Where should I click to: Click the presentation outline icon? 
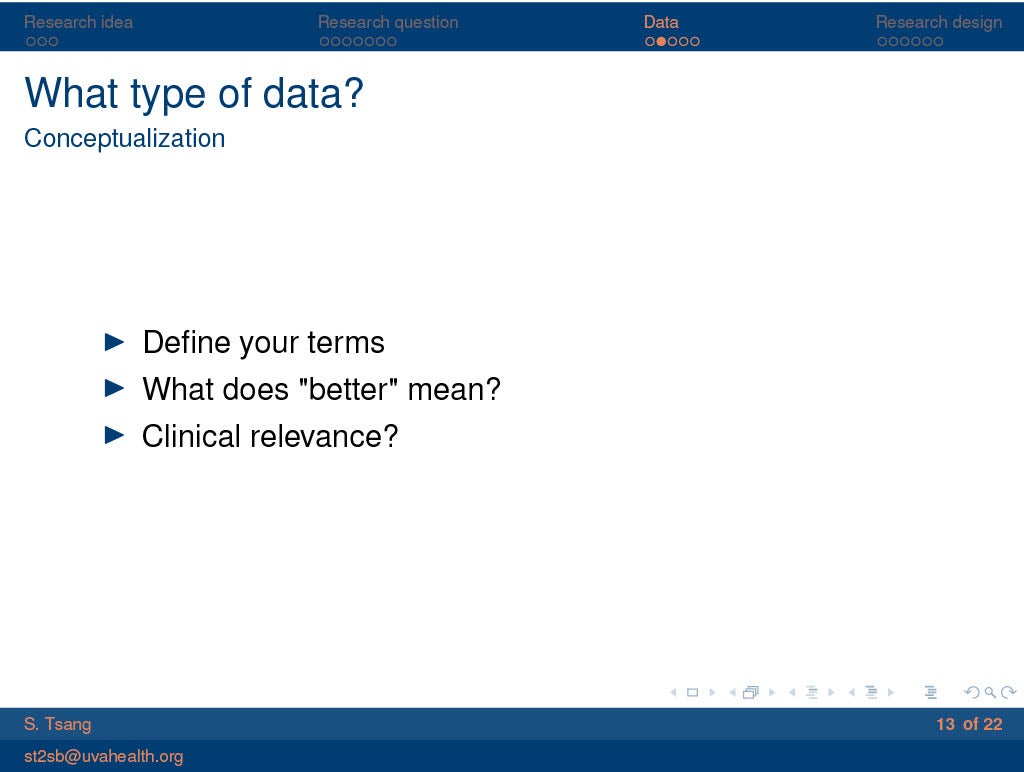[x=931, y=692]
